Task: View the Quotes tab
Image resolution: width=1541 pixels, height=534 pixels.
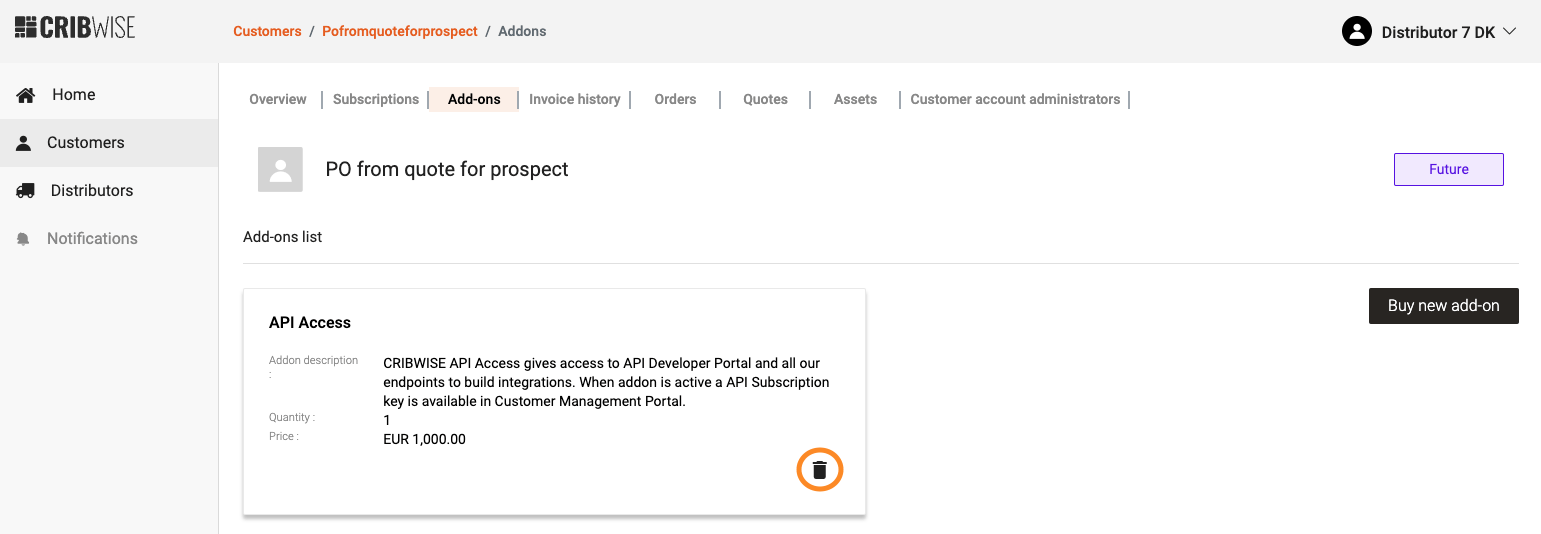Action: [765, 99]
